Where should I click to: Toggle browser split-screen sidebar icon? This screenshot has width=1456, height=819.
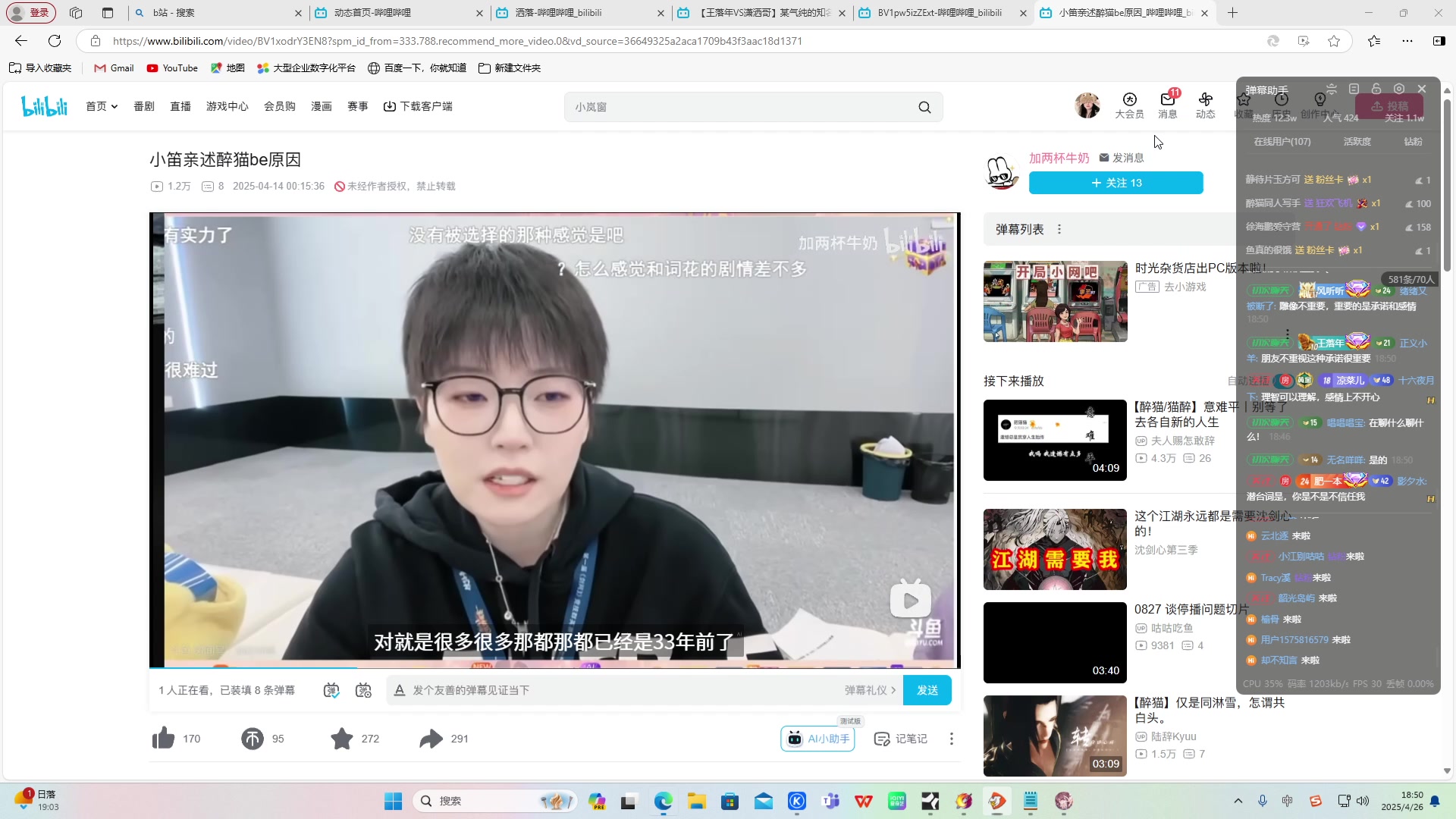1439,41
